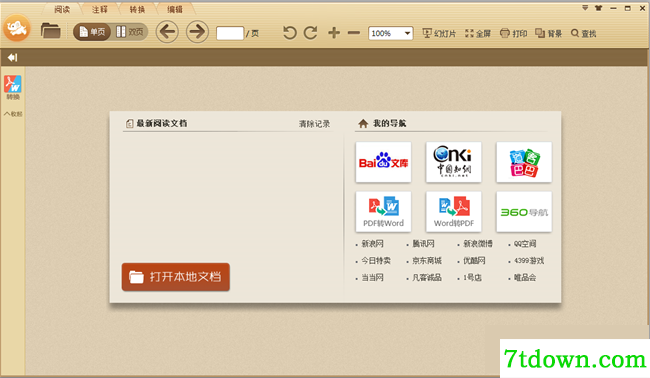
Task: Open 凡客诚品 link
Action: tap(427, 278)
